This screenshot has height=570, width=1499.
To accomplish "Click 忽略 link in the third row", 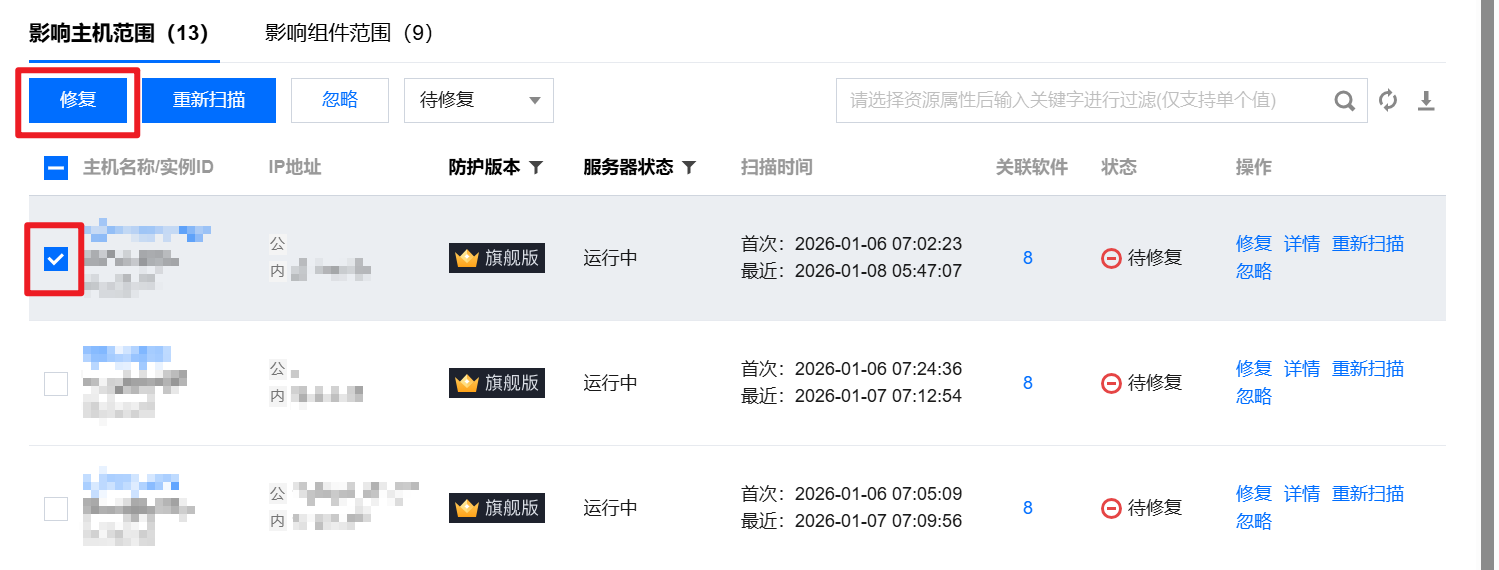I will (1253, 521).
